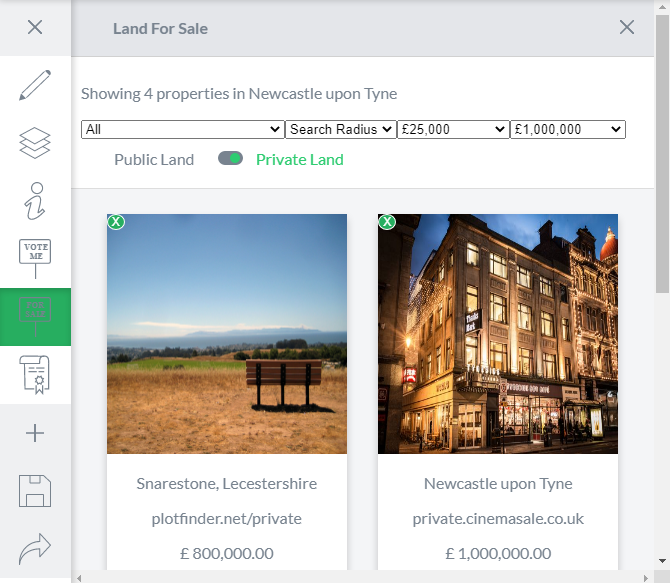
Task: Click the Private Land label
Action: pyautogui.click(x=300, y=160)
